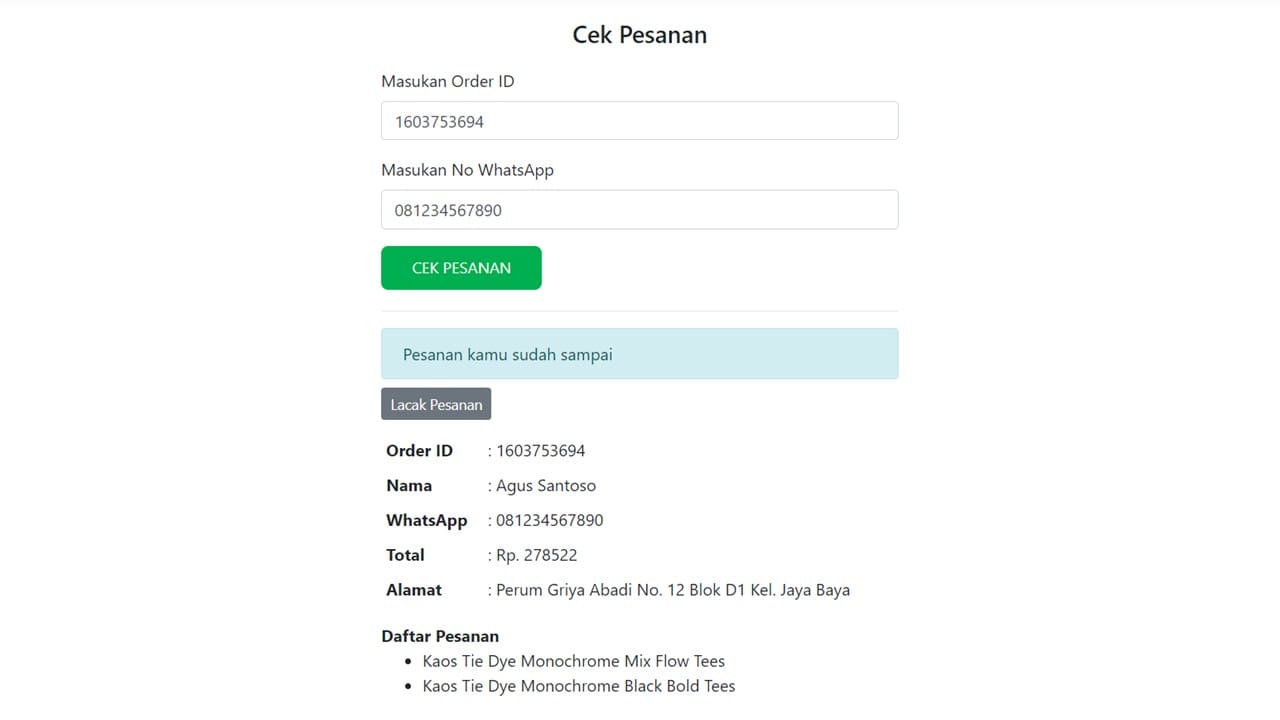Click the "Masukan Order ID" field label

(x=448, y=81)
